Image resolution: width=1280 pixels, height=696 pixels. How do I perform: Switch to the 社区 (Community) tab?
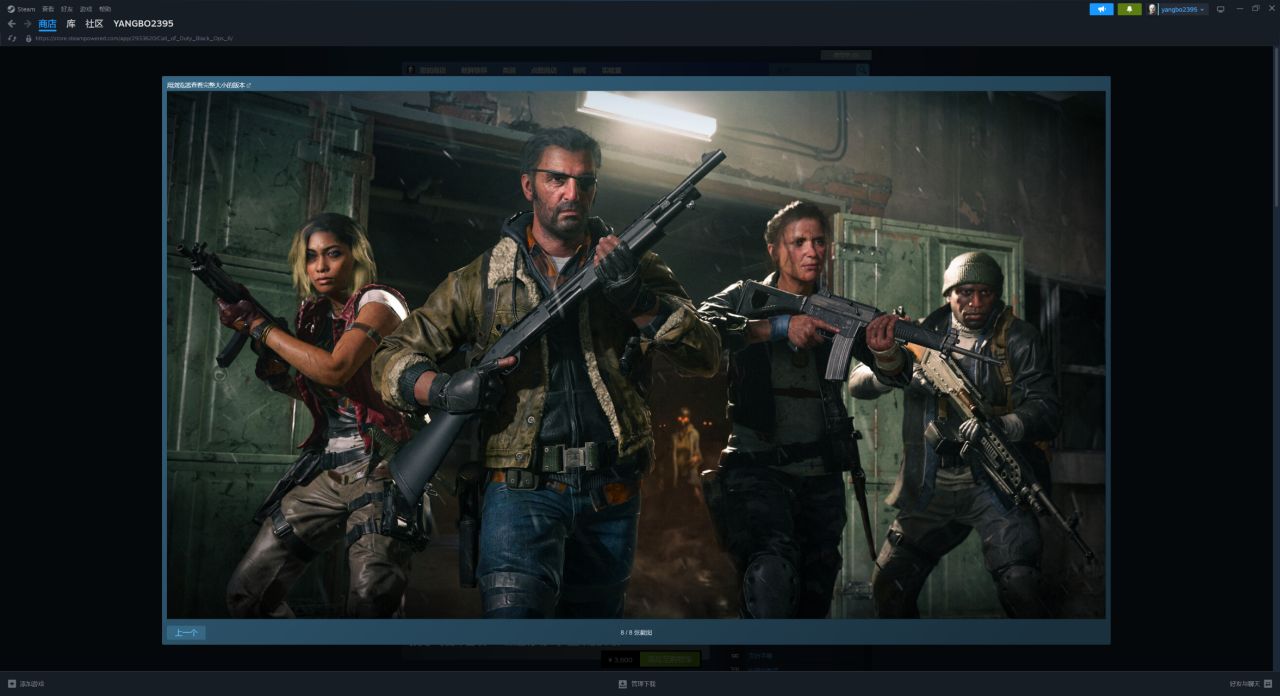[94, 23]
